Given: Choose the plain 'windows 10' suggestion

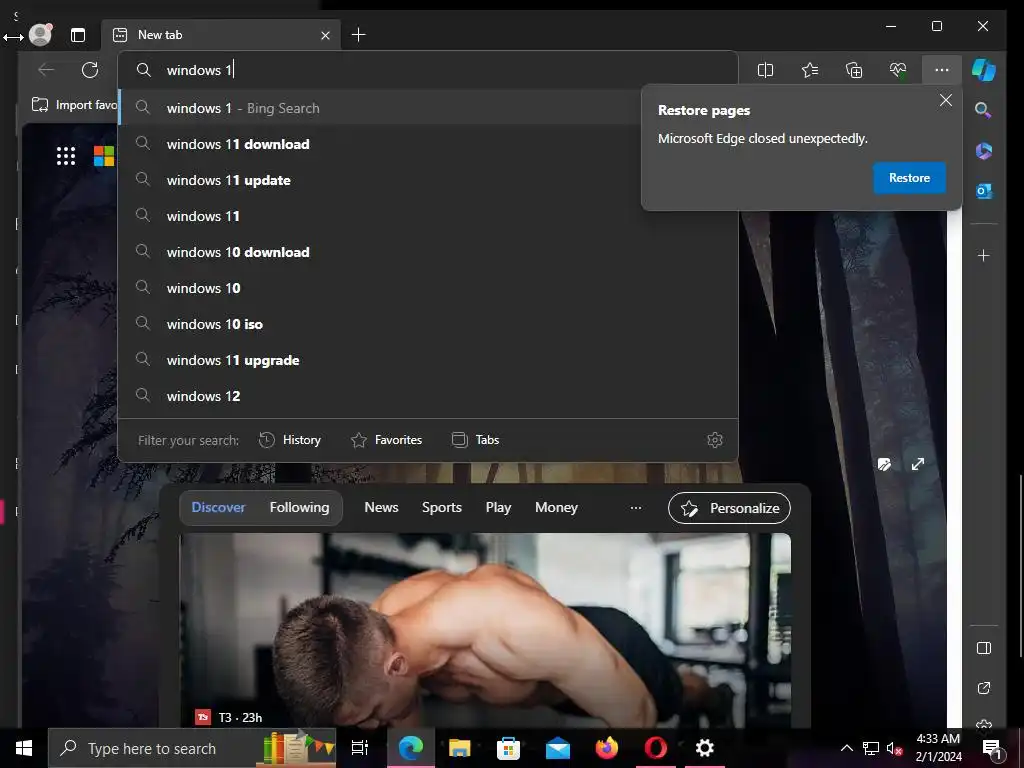Looking at the screenshot, I should (428, 288).
